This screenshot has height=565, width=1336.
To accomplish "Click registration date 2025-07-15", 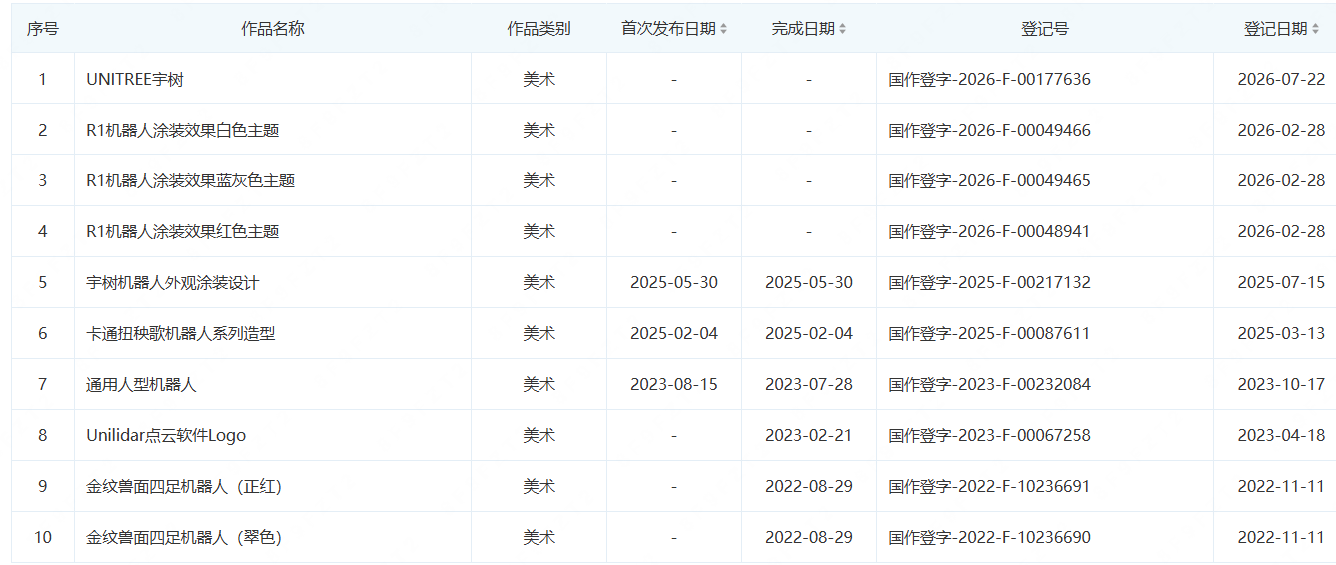I will pos(1281,282).
